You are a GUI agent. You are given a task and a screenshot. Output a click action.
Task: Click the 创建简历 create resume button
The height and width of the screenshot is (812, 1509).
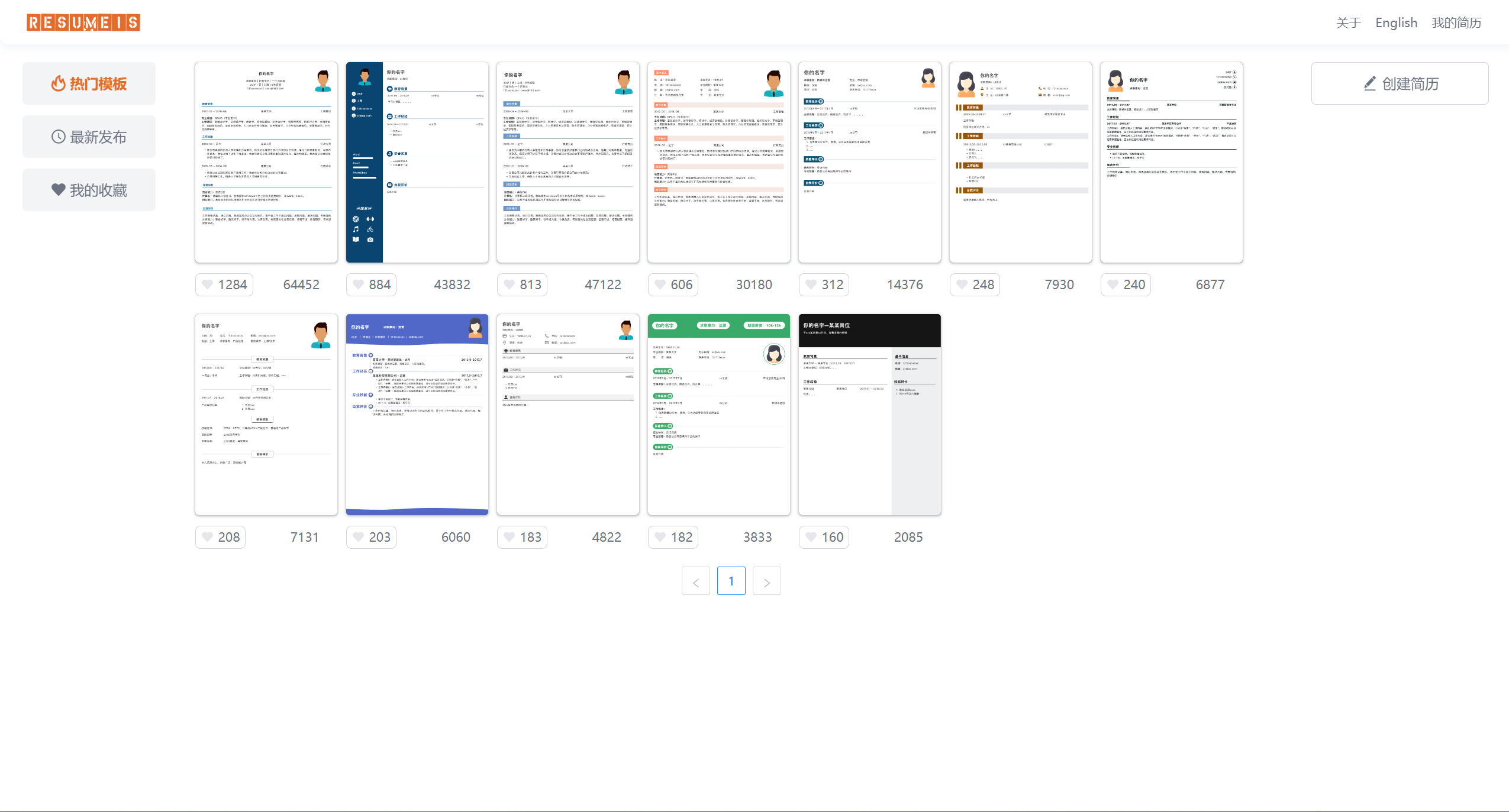click(1400, 83)
